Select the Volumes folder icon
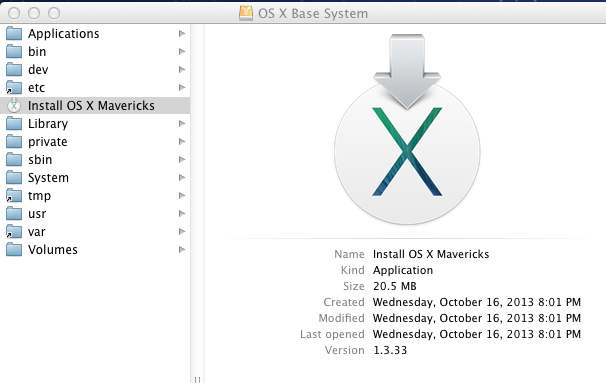This screenshot has height=383, width=606. pyautogui.click(x=14, y=249)
